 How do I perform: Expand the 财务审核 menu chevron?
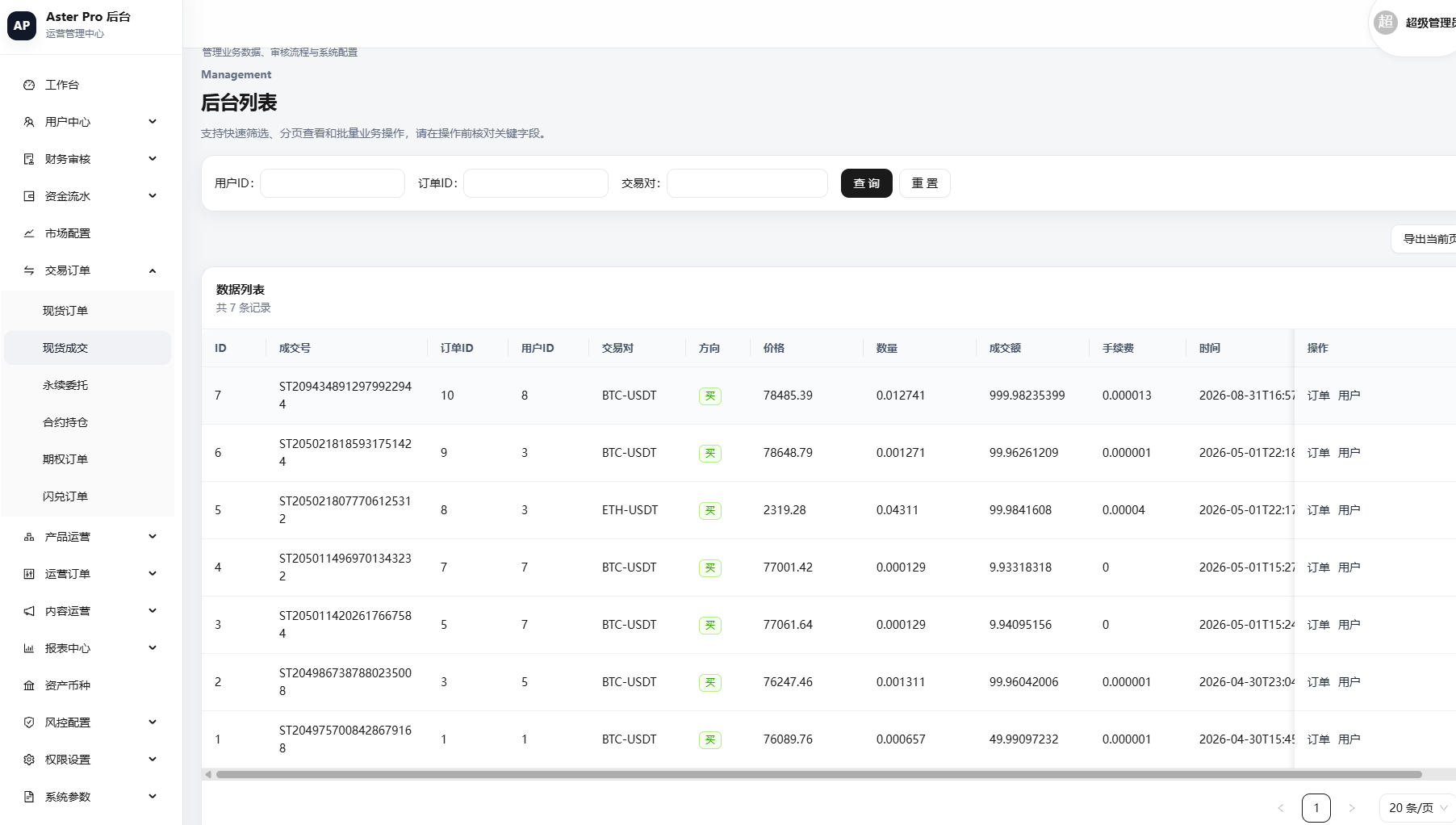tap(153, 159)
